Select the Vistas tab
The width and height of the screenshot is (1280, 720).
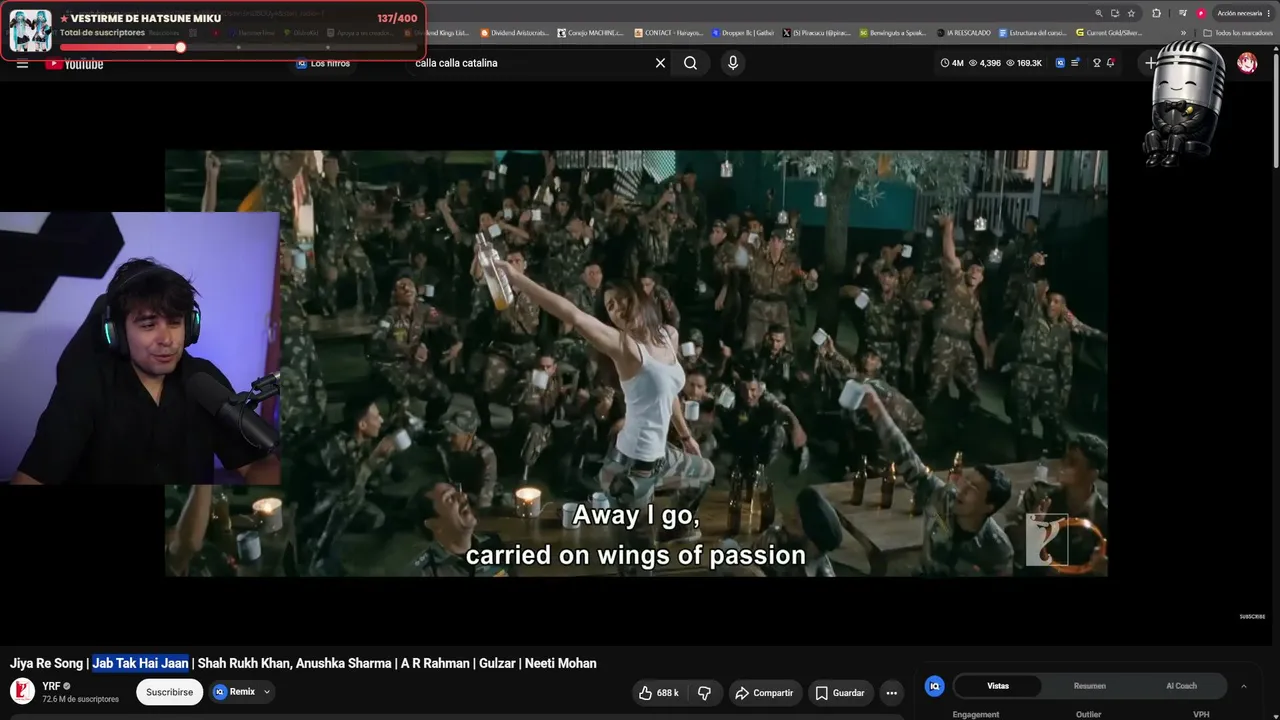click(x=998, y=686)
